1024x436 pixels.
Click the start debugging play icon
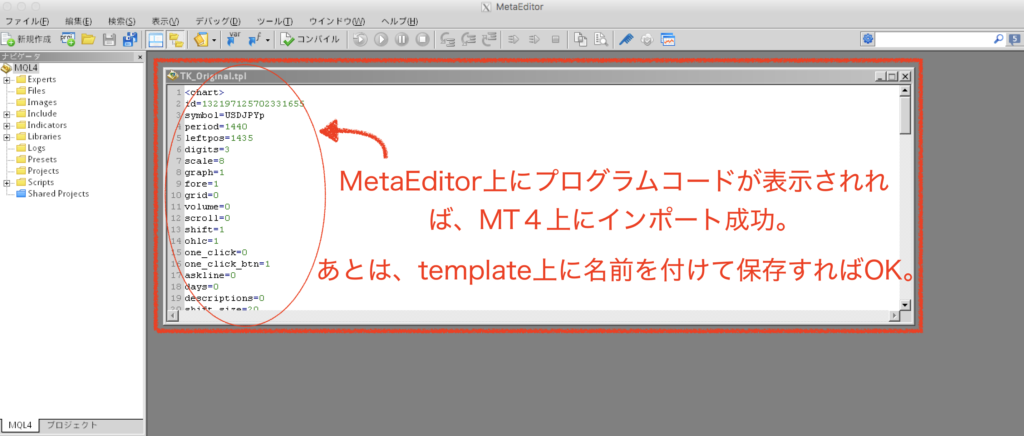tap(381, 39)
